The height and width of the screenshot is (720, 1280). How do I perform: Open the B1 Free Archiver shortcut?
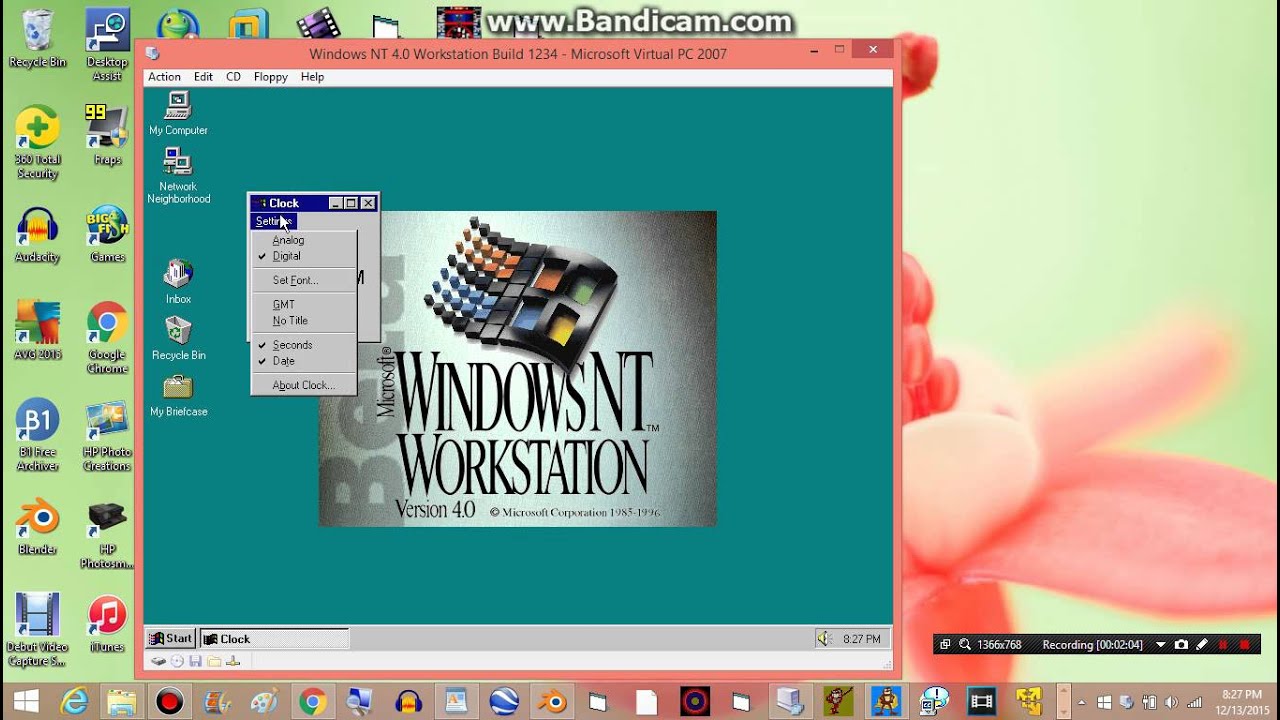37,436
